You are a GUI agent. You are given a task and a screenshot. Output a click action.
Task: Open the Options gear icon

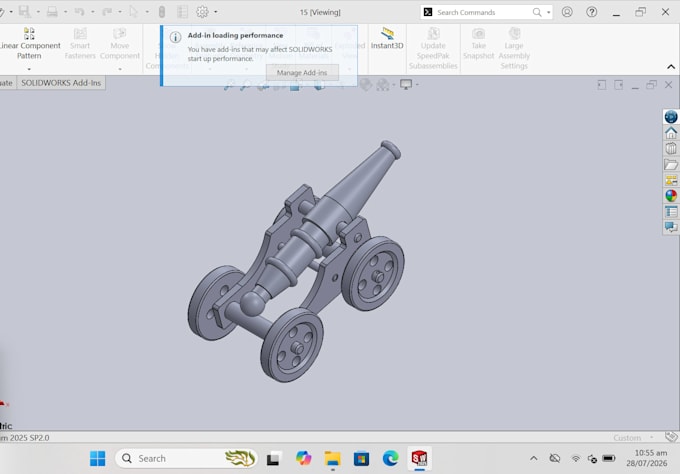coord(202,12)
